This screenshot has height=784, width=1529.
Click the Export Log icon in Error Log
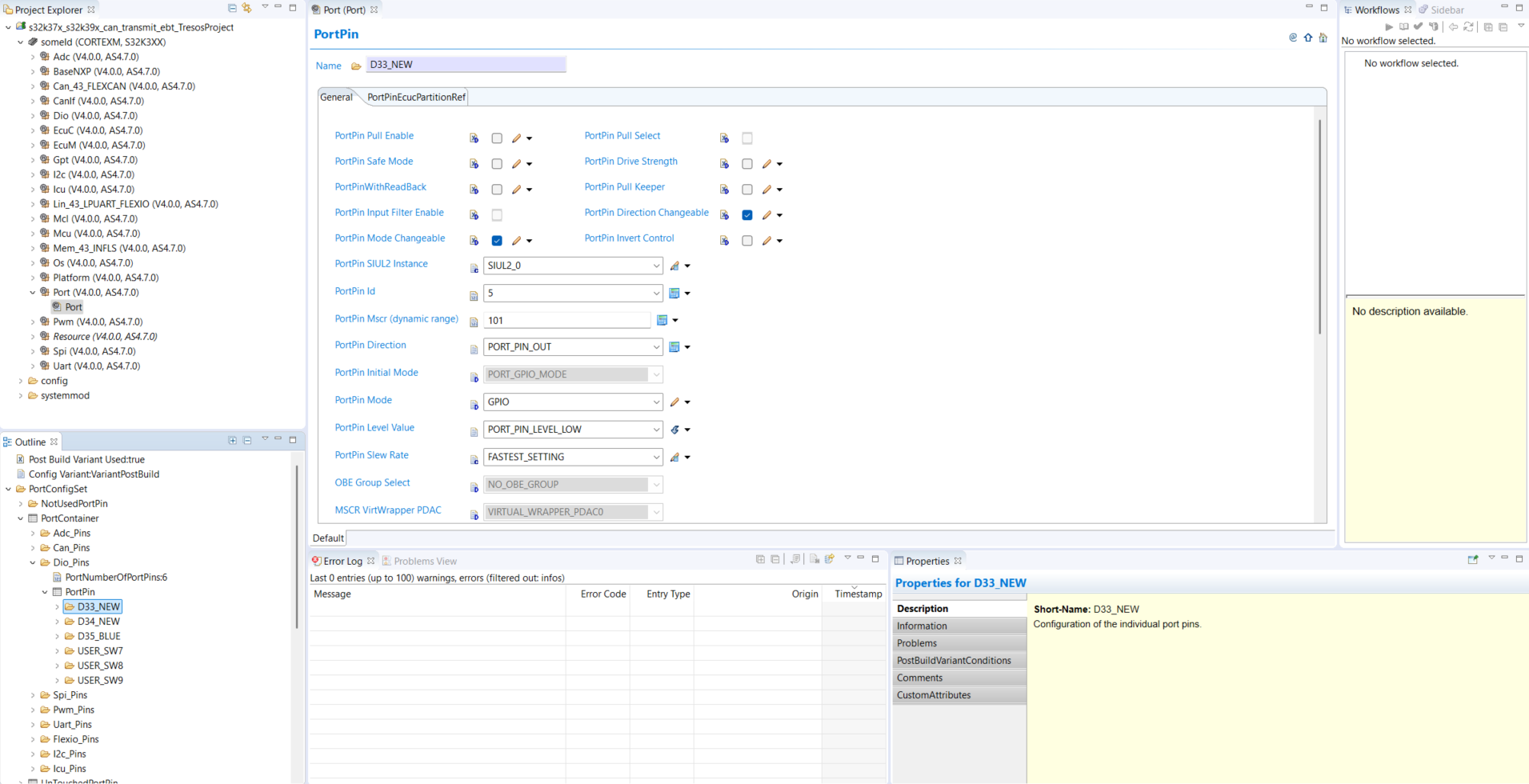click(x=813, y=559)
